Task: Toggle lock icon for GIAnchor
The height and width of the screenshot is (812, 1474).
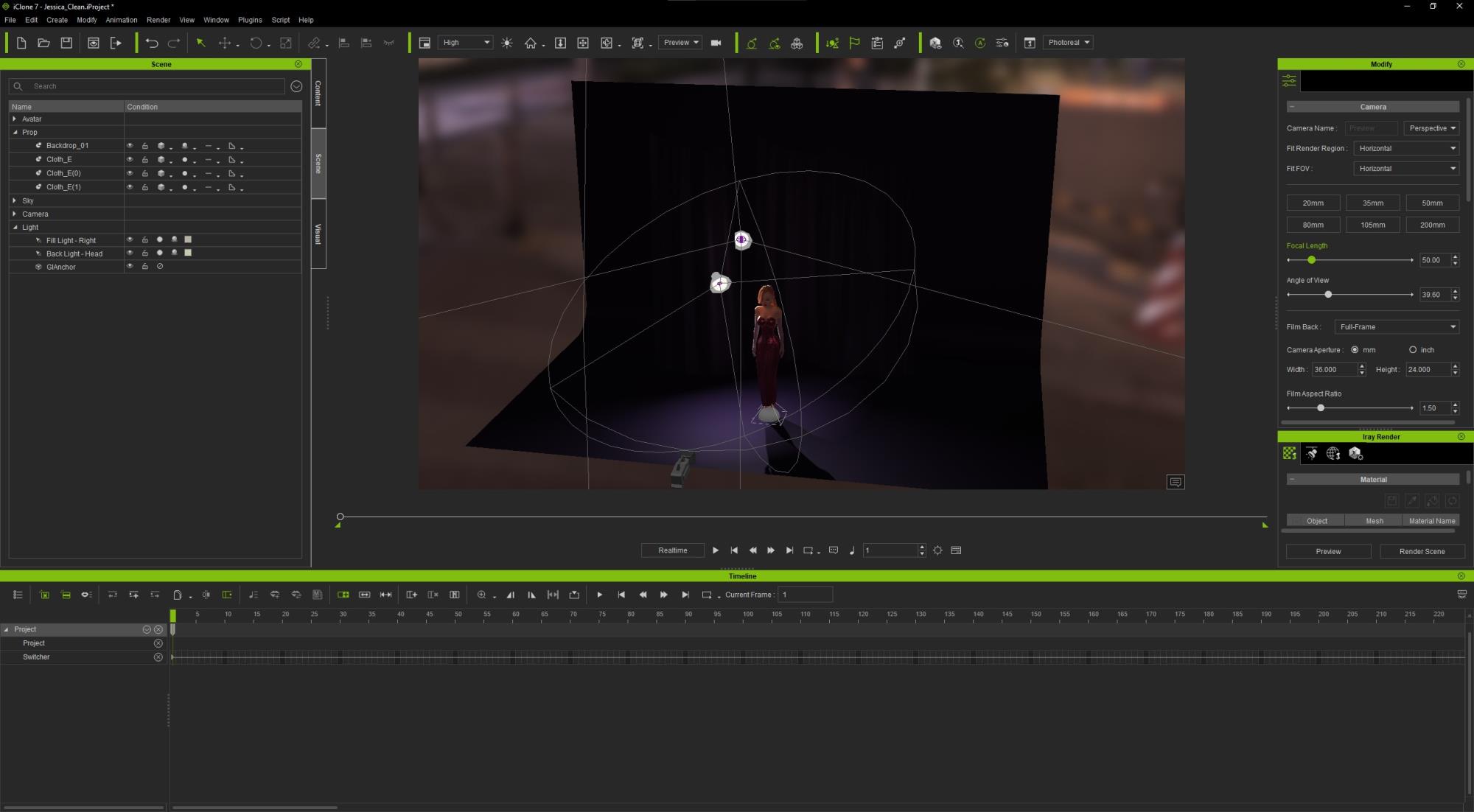Action: coord(145,266)
